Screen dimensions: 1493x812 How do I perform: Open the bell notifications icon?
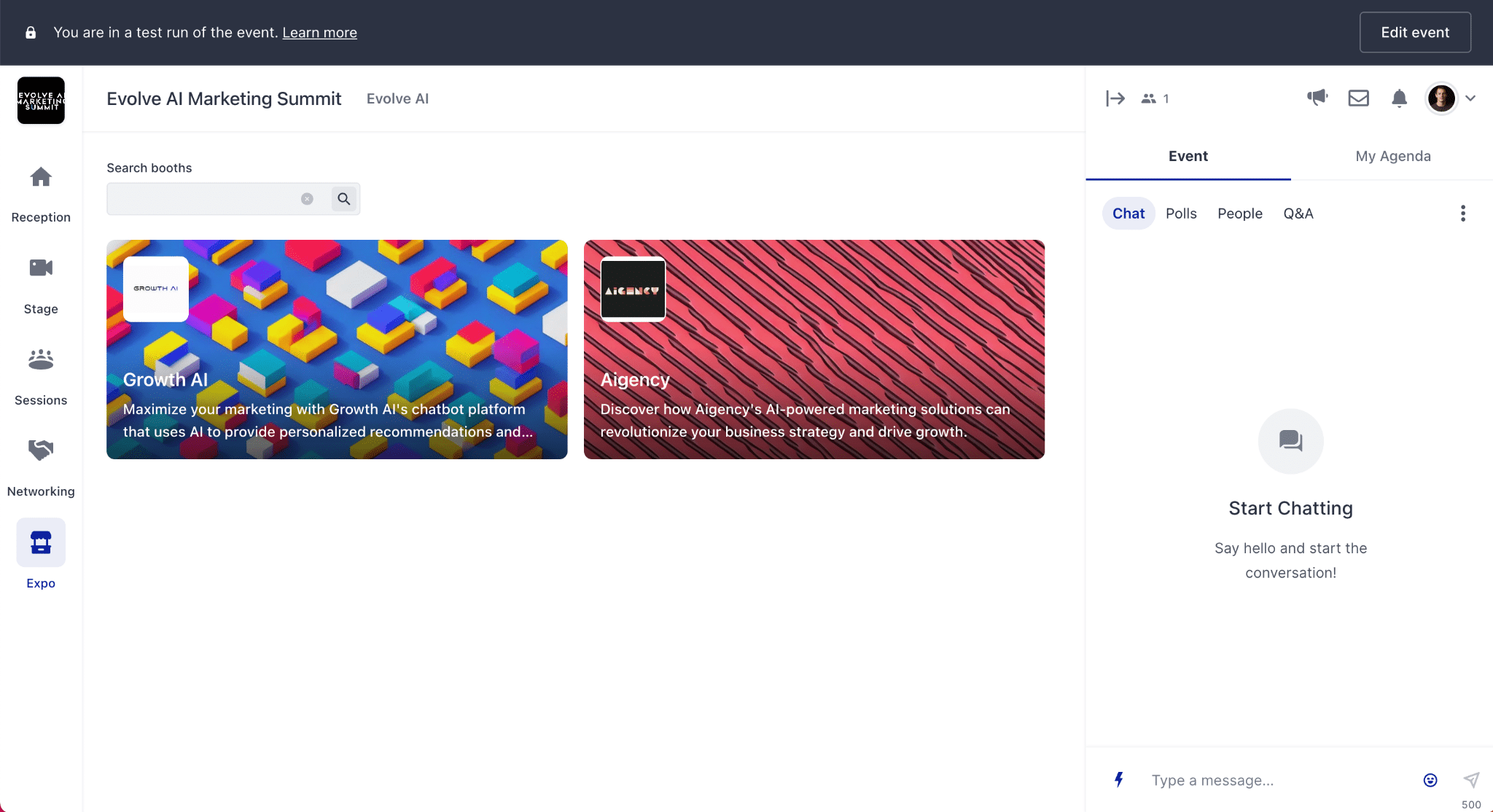(x=1399, y=98)
